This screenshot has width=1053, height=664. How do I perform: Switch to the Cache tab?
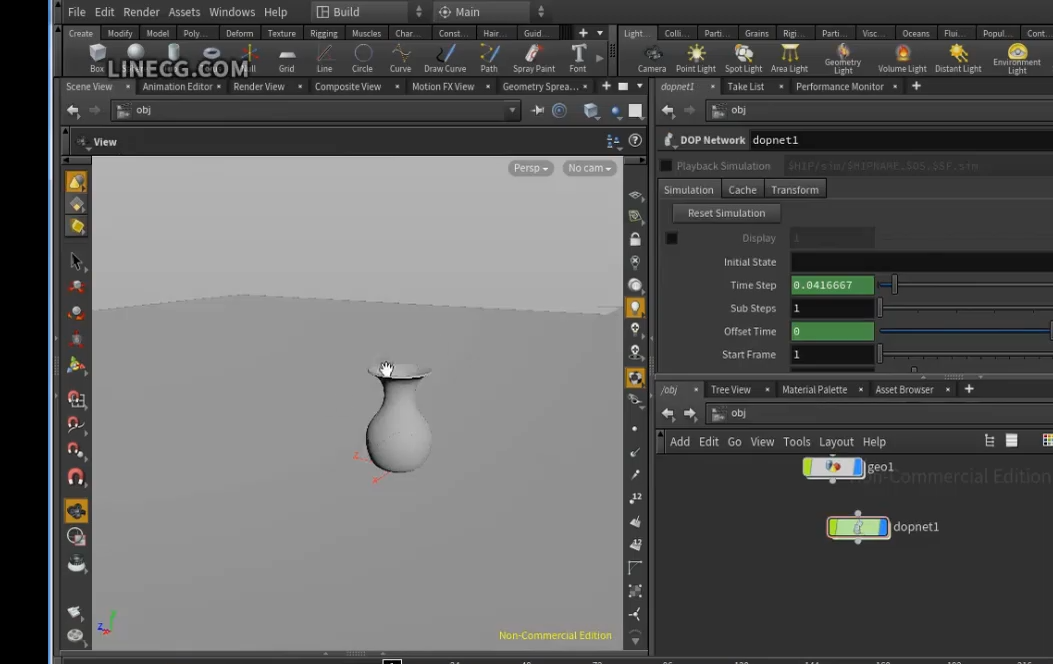point(742,190)
